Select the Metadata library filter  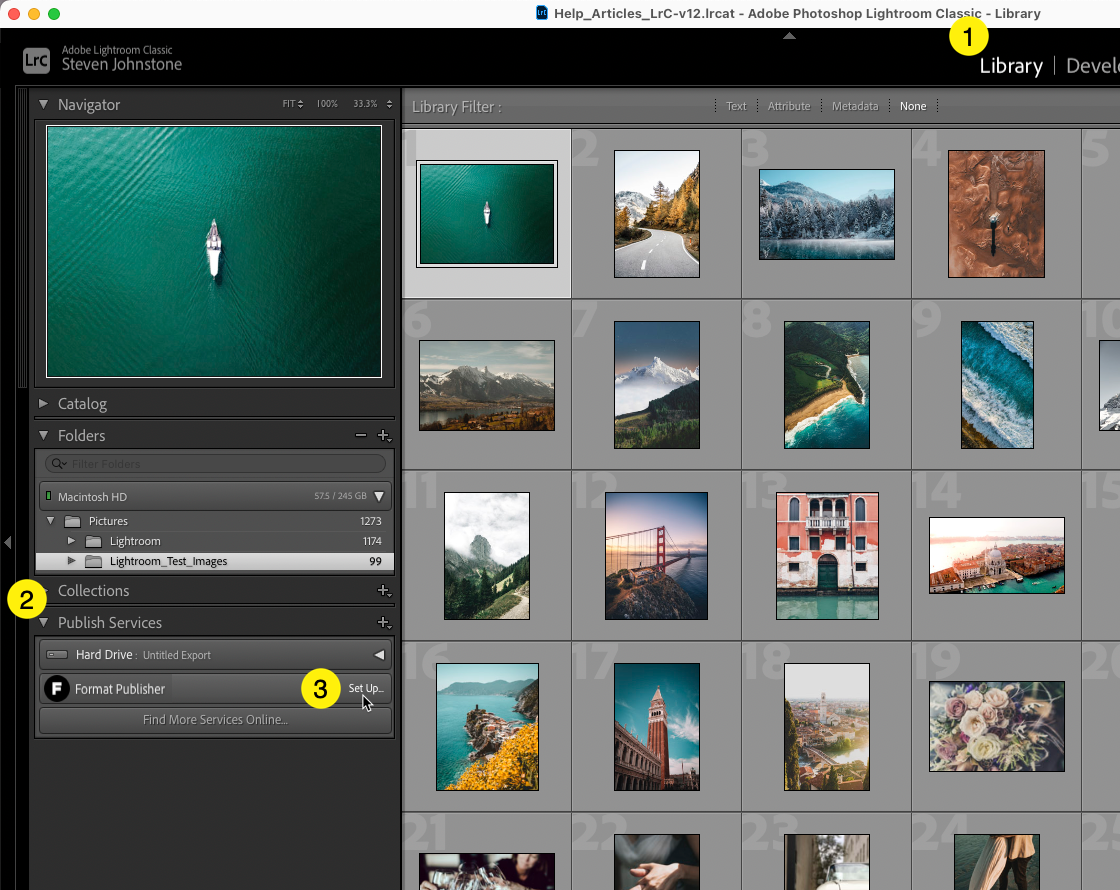point(854,106)
